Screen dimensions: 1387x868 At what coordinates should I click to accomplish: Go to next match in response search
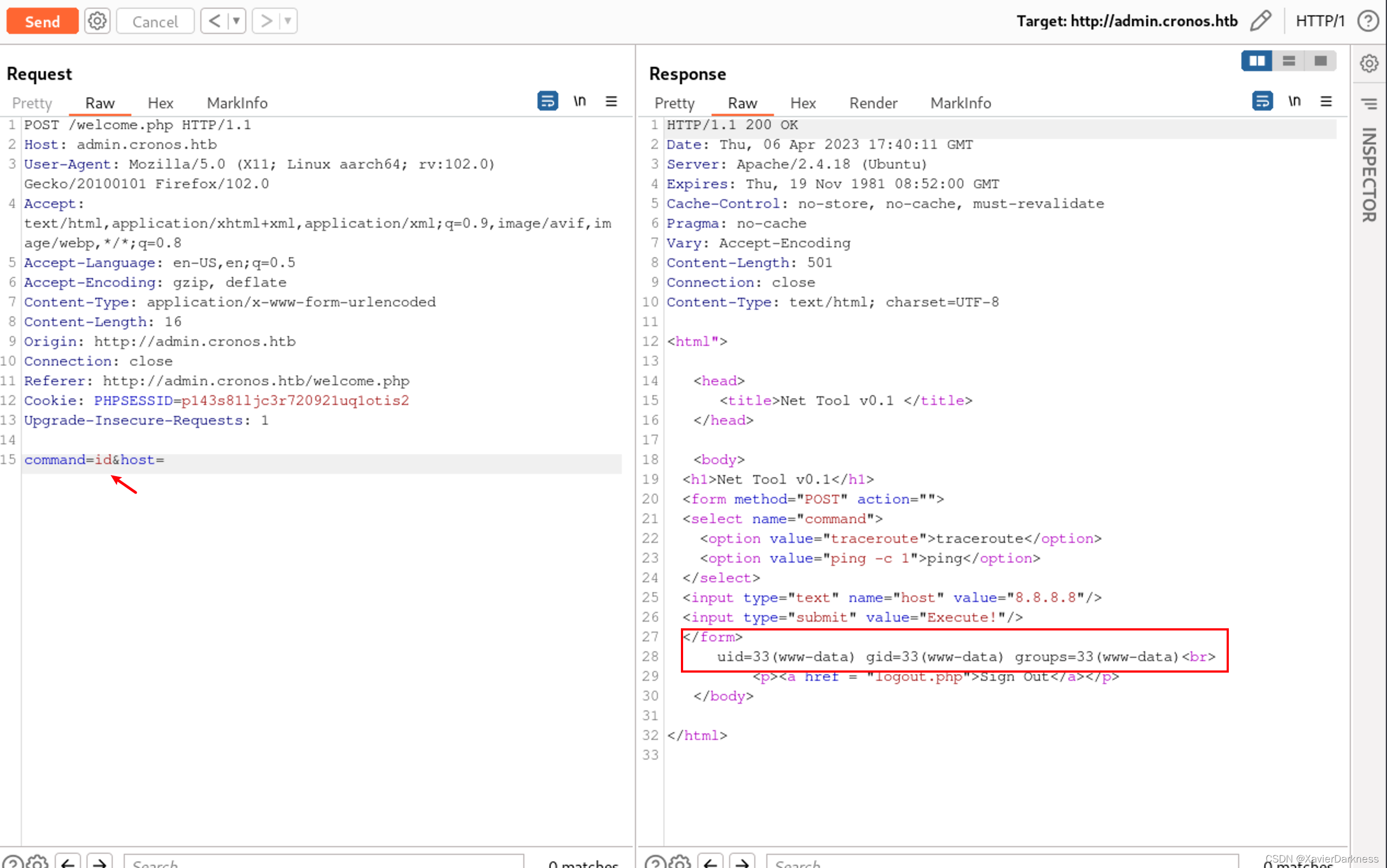[x=742, y=863]
